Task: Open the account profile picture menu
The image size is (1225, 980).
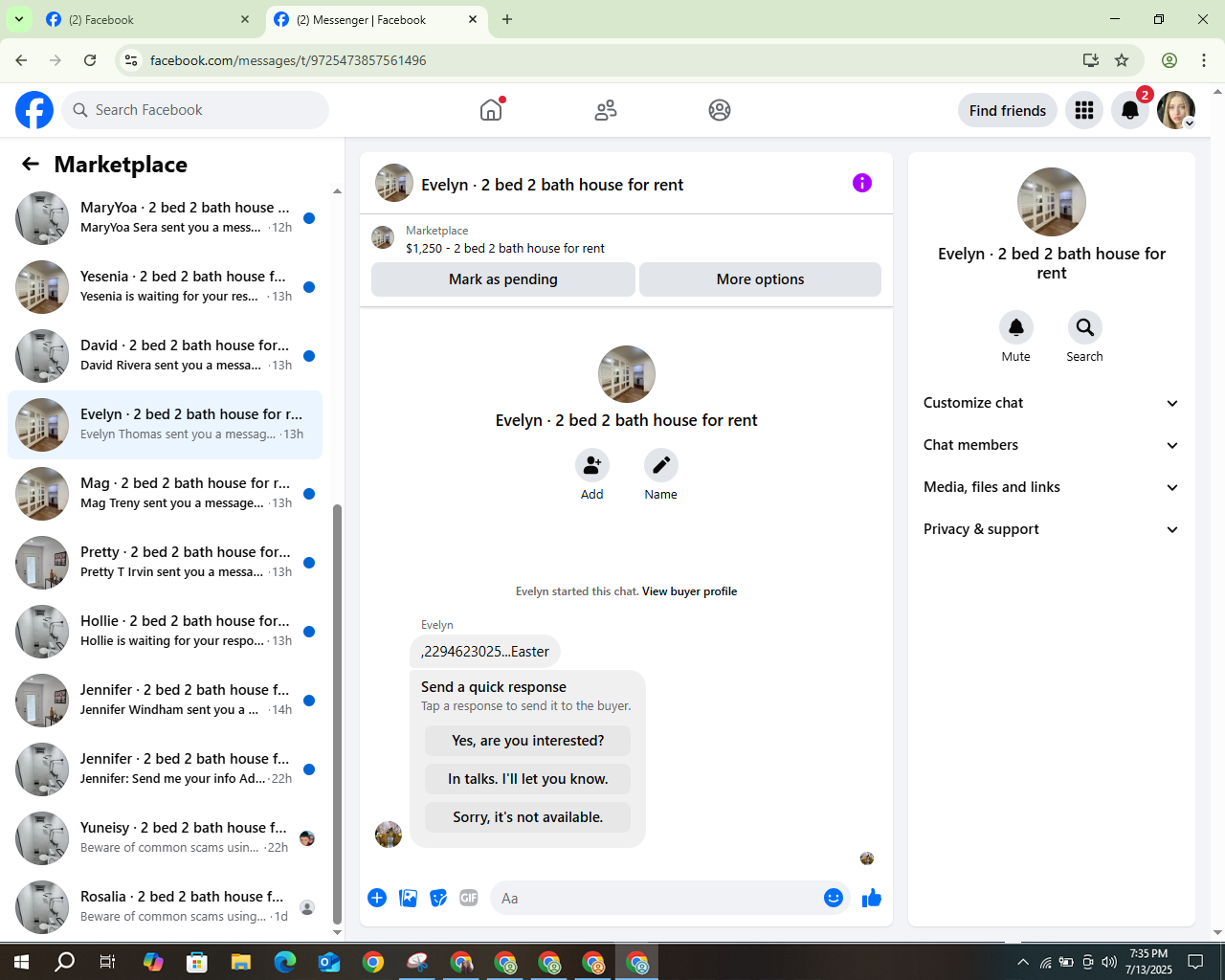Action: 1176,110
